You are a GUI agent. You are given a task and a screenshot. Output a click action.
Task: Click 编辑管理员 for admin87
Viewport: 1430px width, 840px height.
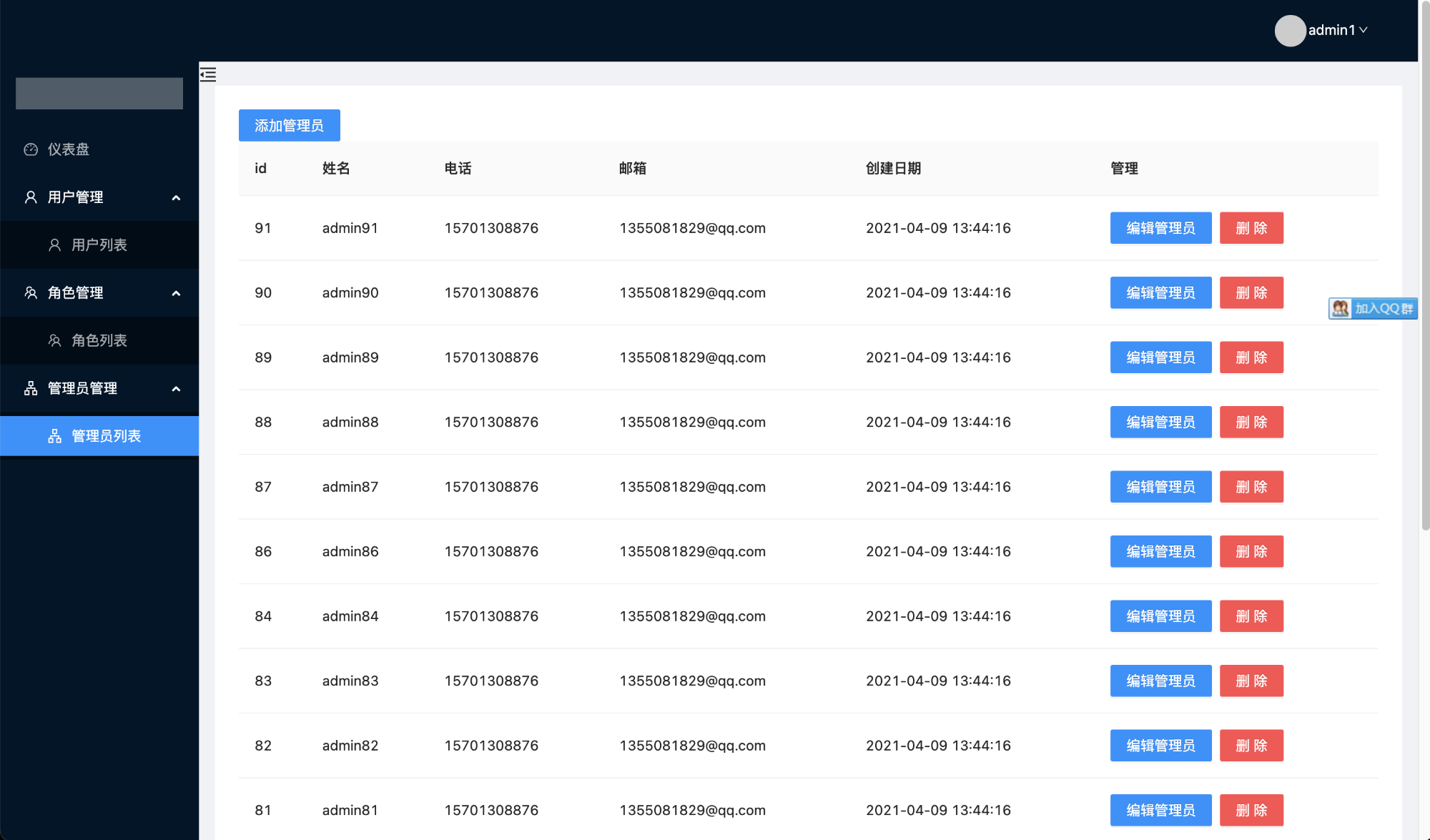(1160, 487)
